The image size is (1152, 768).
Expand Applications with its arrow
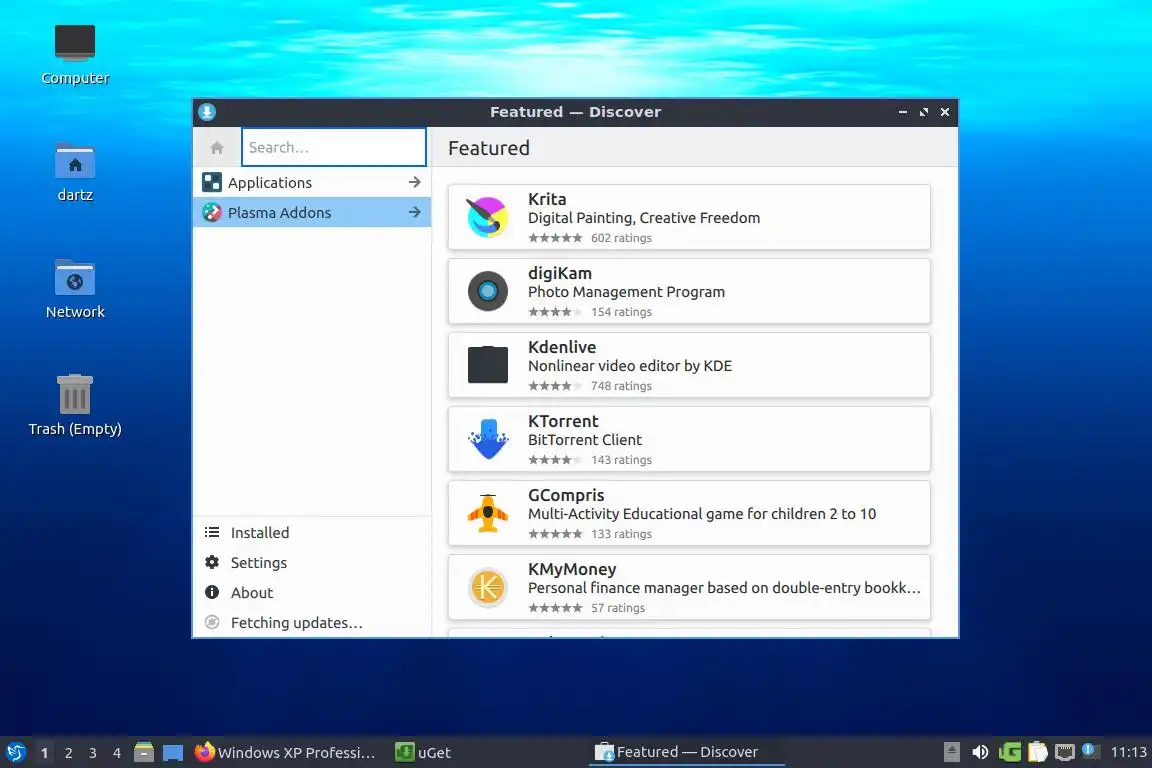pyautogui.click(x=414, y=182)
